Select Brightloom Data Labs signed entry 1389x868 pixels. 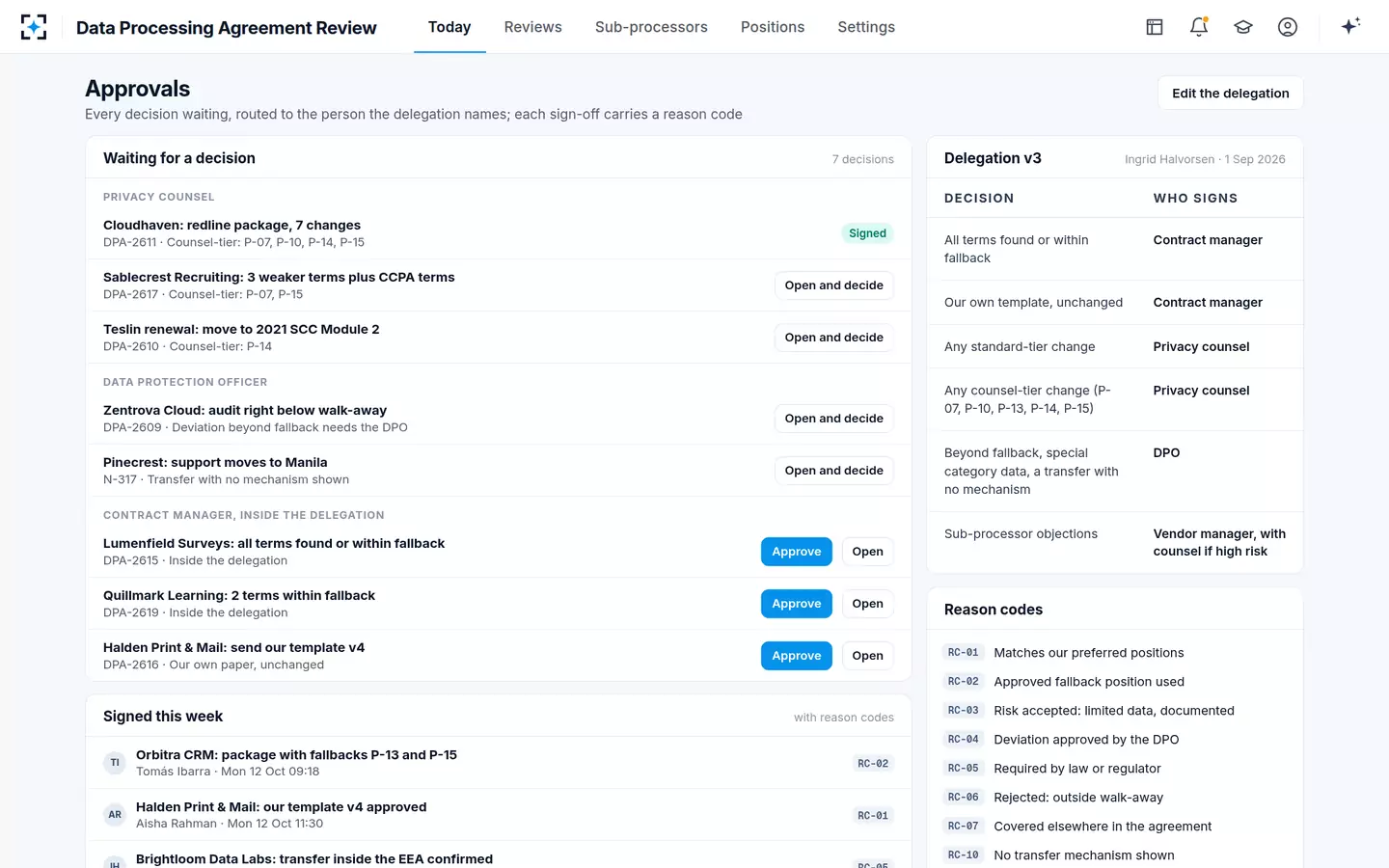(x=314, y=859)
